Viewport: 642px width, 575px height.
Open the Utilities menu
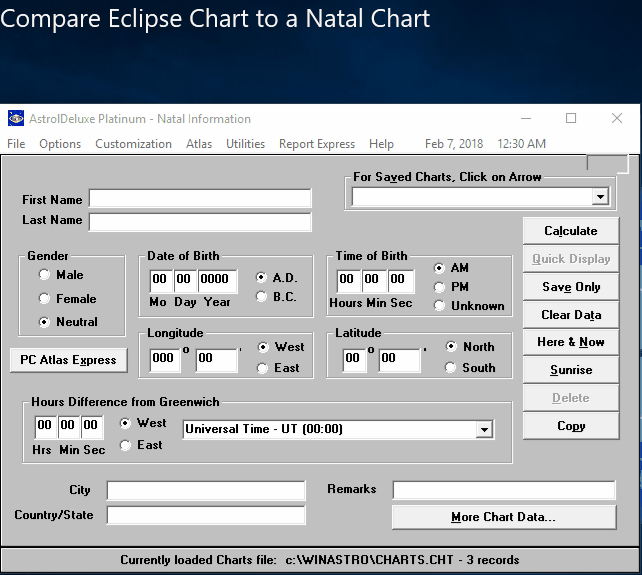(246, 144)
